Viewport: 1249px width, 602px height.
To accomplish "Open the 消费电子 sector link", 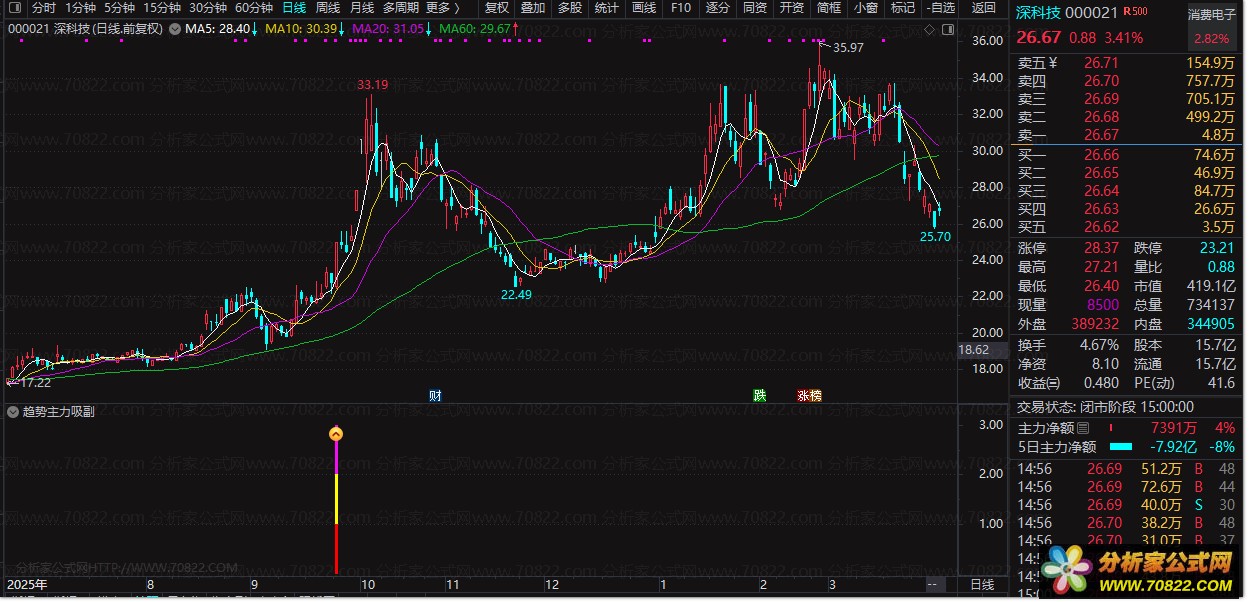I will (1211, 15).
